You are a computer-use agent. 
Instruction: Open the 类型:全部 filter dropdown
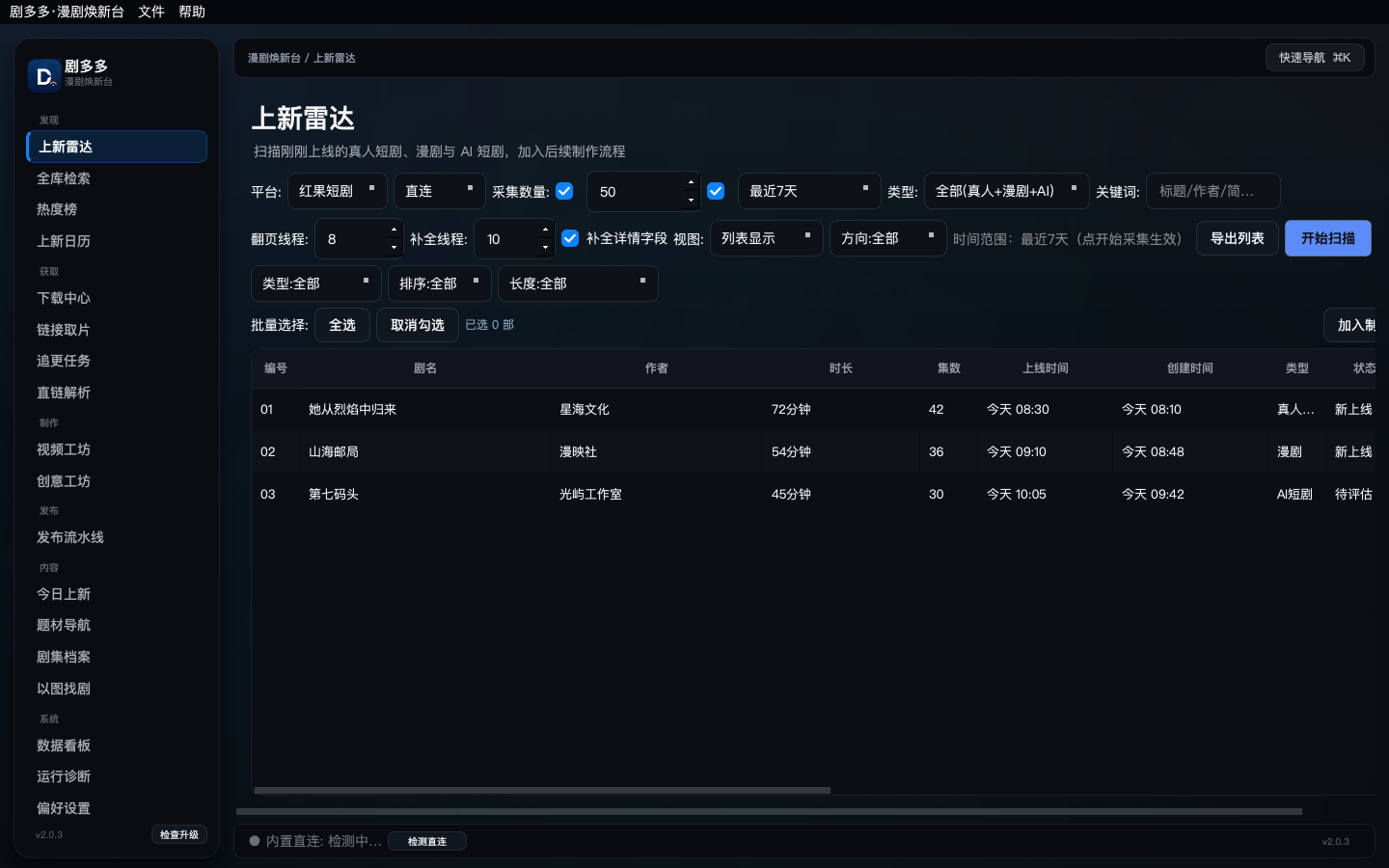click(x=316, y=284)
